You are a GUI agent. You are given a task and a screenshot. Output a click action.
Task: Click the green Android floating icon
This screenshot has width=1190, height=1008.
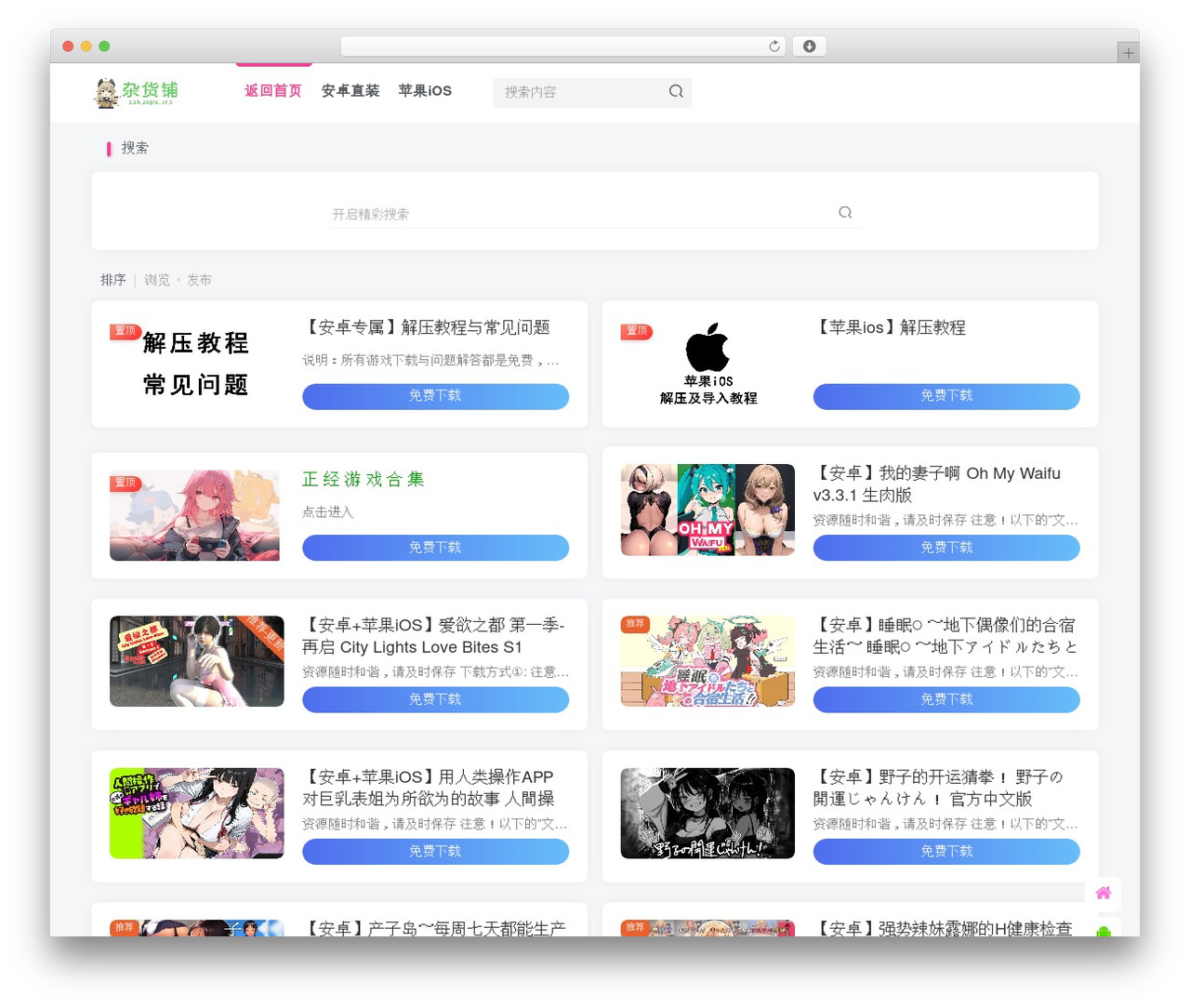click(1103, 930)
